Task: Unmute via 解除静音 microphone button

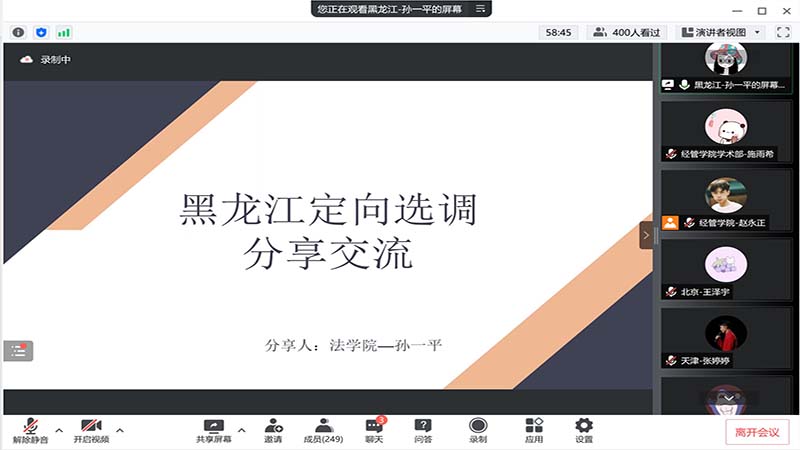Action: [x=31, y=431]
